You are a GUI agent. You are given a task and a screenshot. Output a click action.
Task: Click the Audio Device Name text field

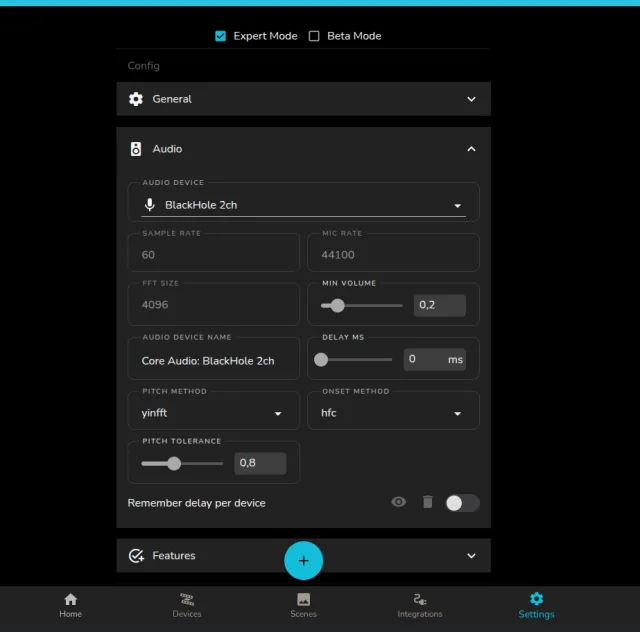coord(213,359)
